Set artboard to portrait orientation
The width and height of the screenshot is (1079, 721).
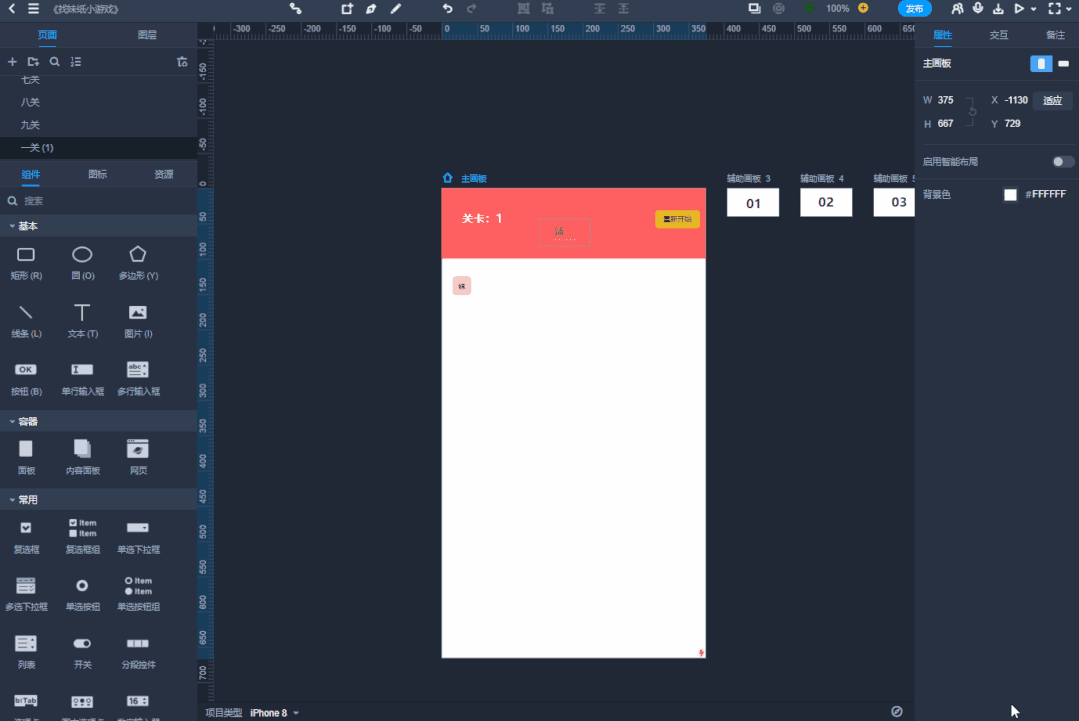click(1041, 63)
